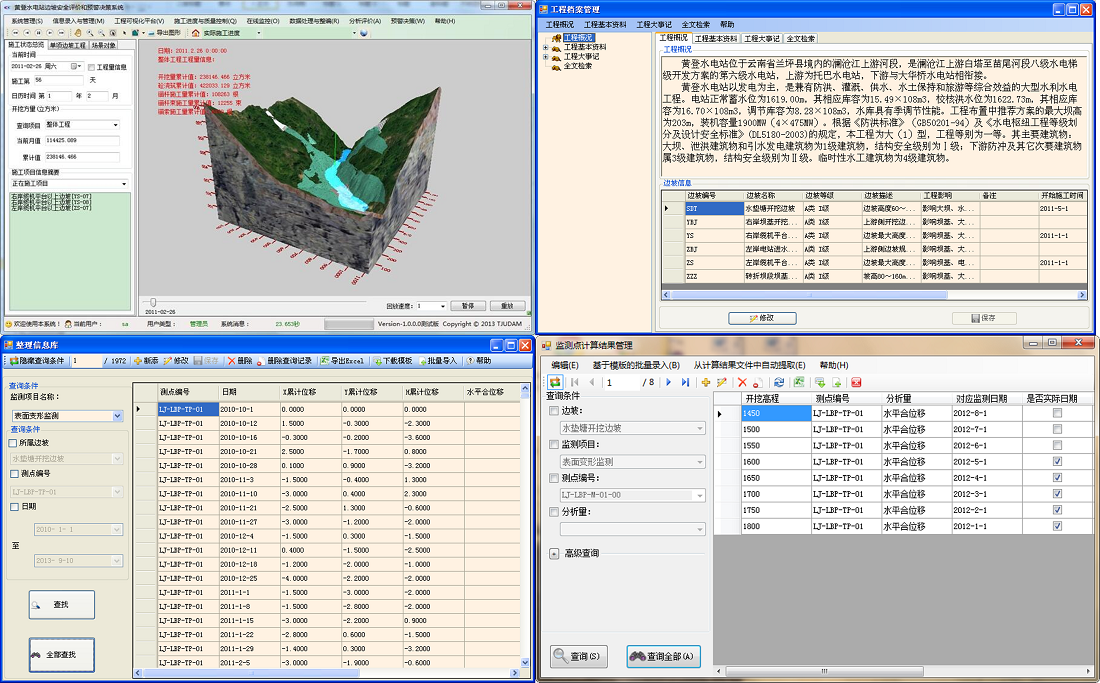Click pencil edit icon in 监测点计算结果管理 toolbar
Image resolution: width=1100 pixels, height=683 pixels.
pos(721,382)
